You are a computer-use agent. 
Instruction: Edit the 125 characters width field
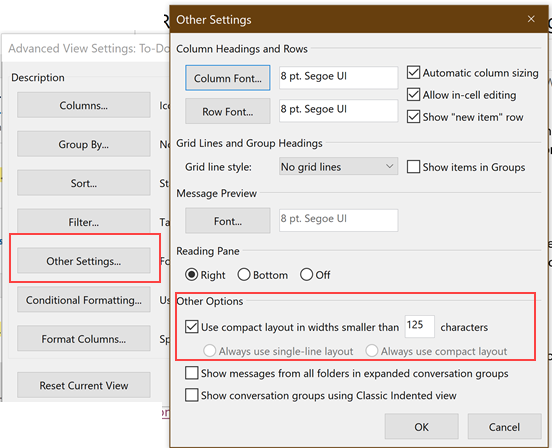click(420, 326)
